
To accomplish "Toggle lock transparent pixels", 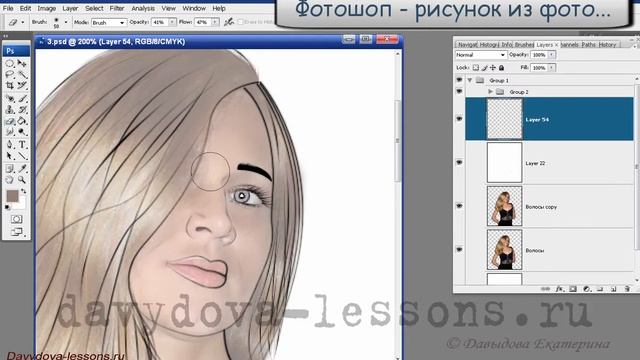I will pyautogui.click(x=476, y=68).
